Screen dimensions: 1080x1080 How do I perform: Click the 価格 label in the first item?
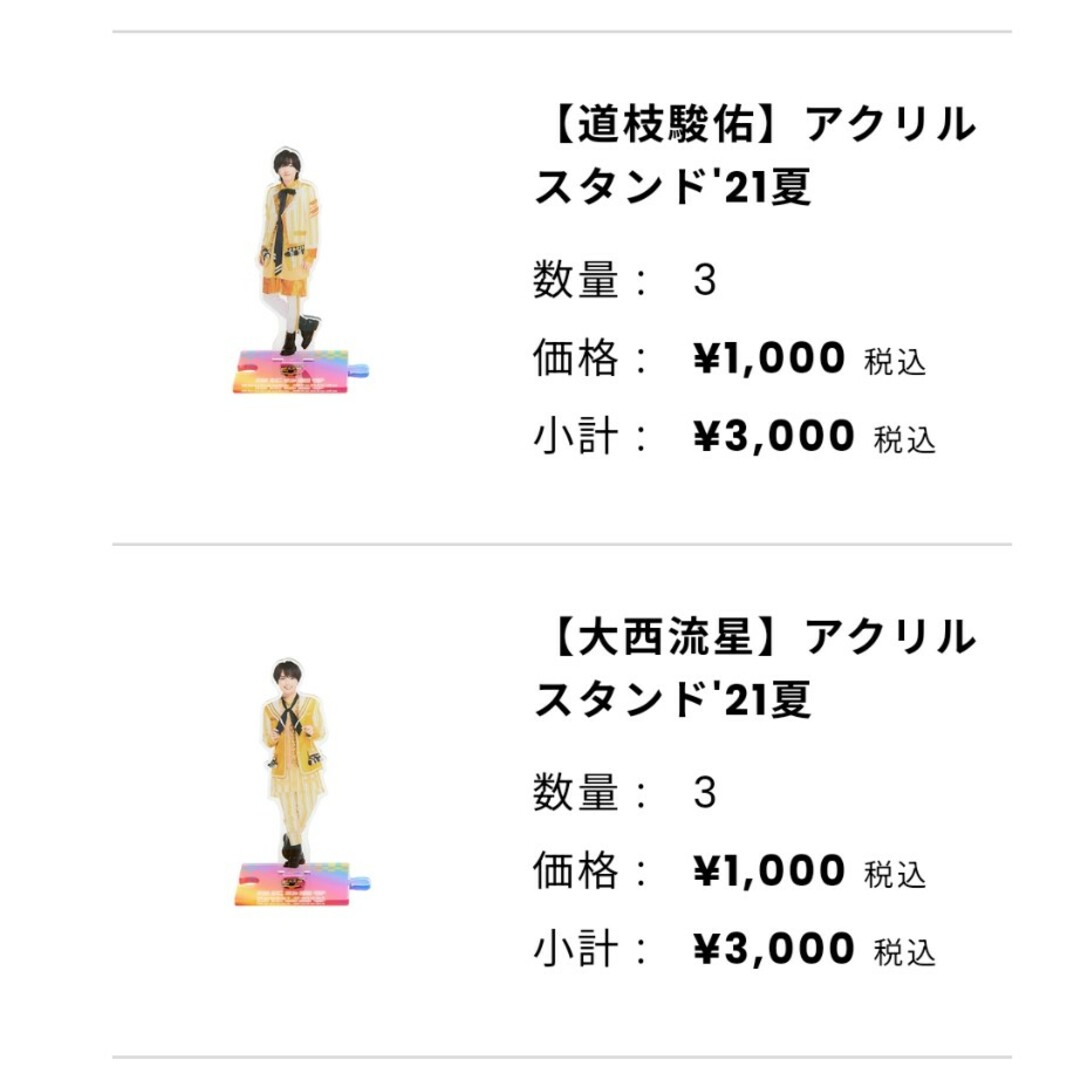tap(576, 358)
